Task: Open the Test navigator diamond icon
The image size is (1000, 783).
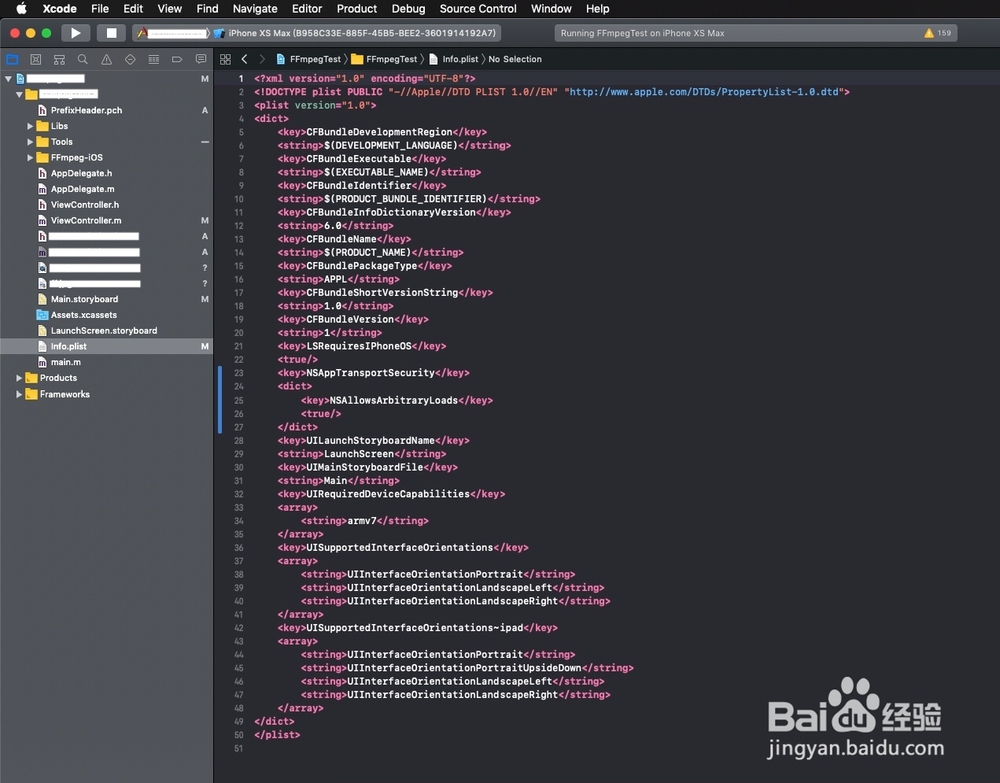Action: tap(130, 59)
